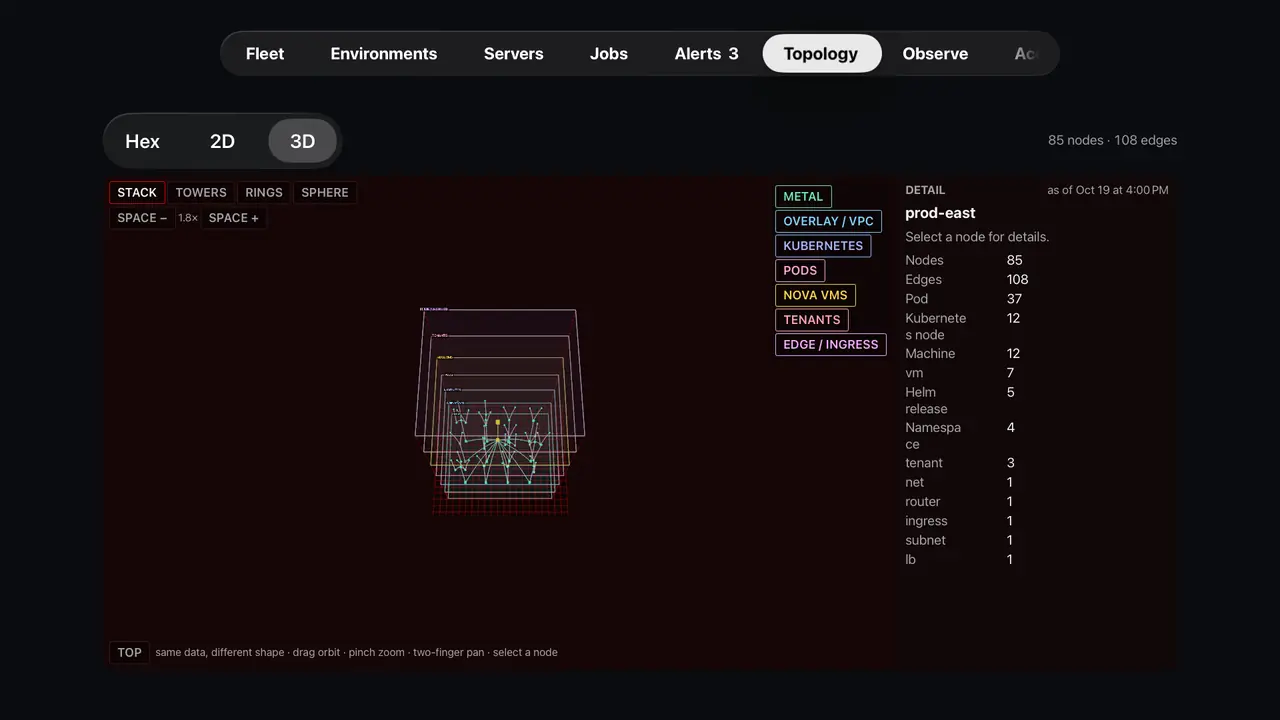Click the prod-east detail heading

[x=940, y=213]
